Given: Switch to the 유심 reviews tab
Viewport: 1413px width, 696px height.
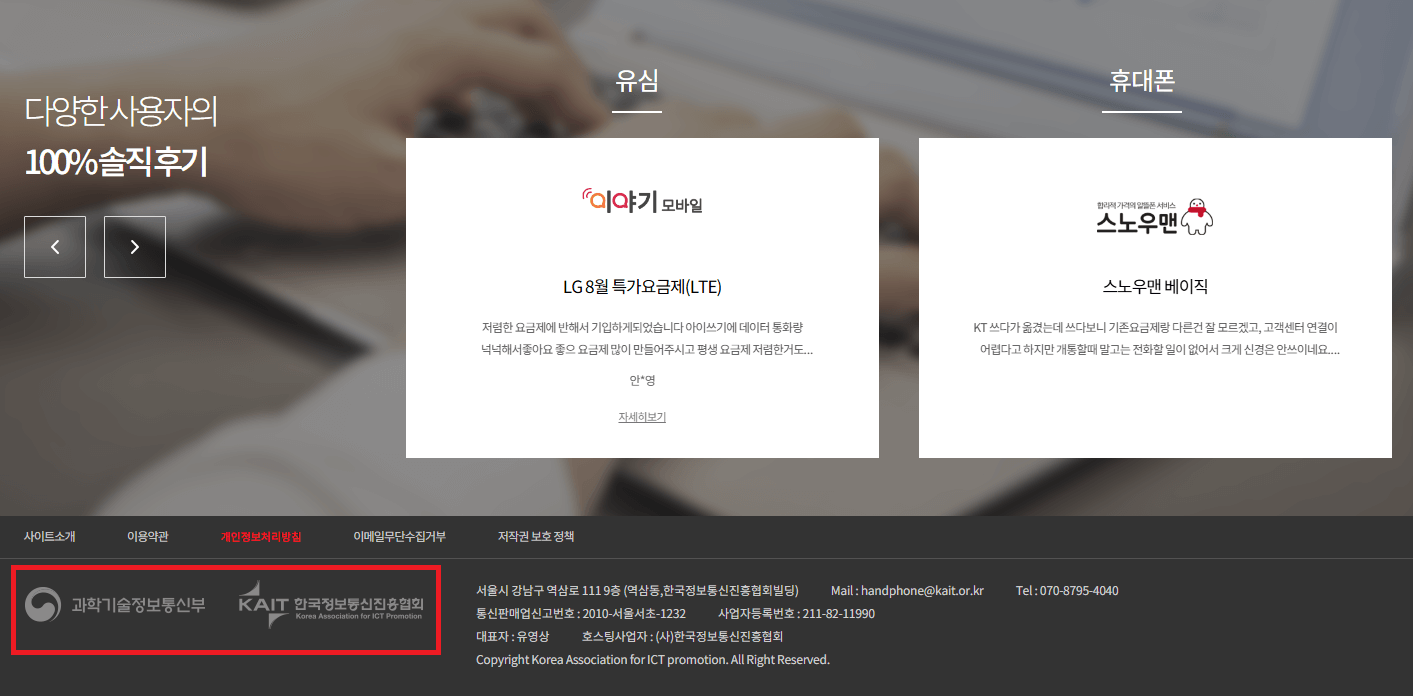Looking at the screenshot, I should (637, 83).
